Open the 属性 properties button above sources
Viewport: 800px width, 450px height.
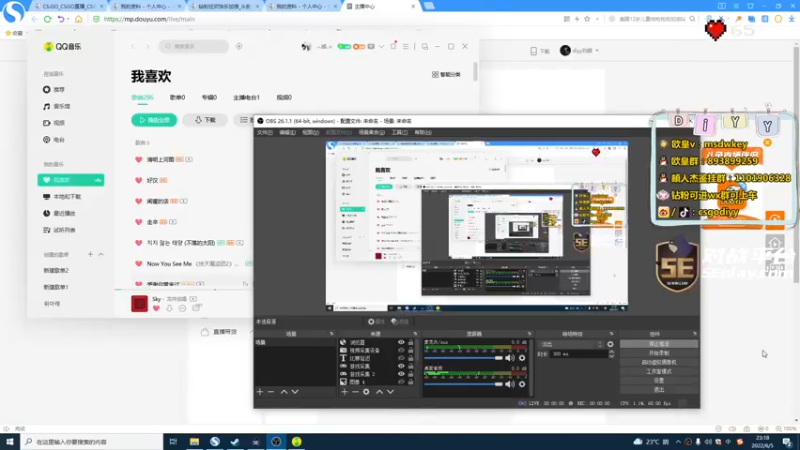(377, 322)
